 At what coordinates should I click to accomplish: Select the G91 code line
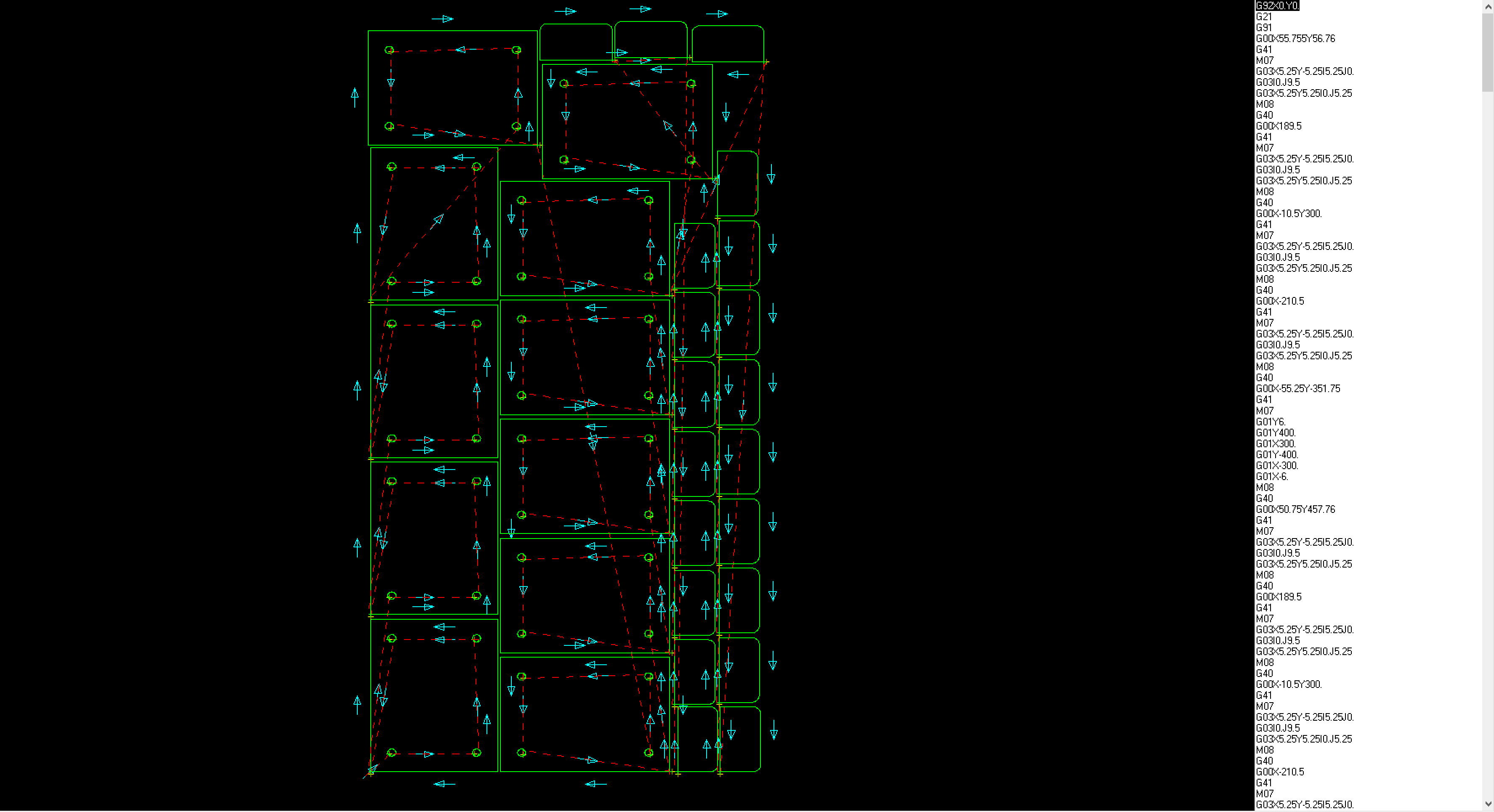coord(1264,28)
